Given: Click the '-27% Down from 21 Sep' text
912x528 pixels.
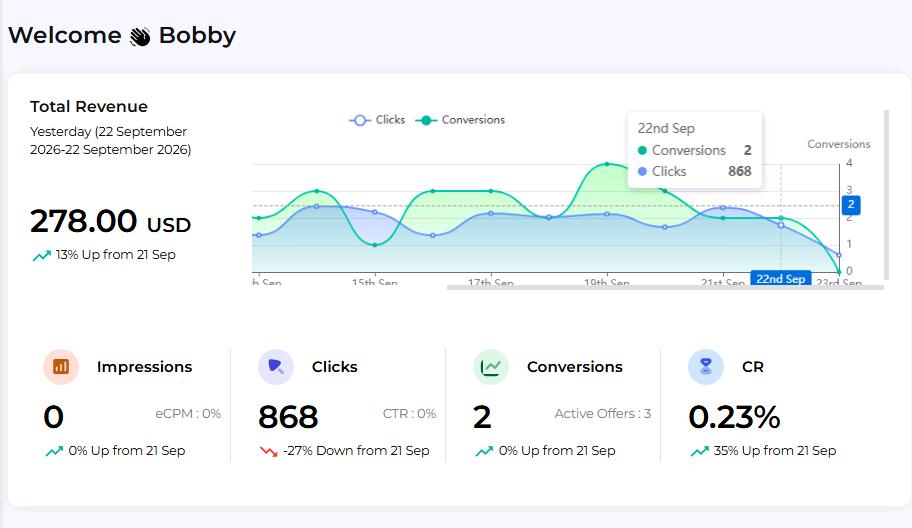Looking at the screenshot, I should [x=357, y=451].
